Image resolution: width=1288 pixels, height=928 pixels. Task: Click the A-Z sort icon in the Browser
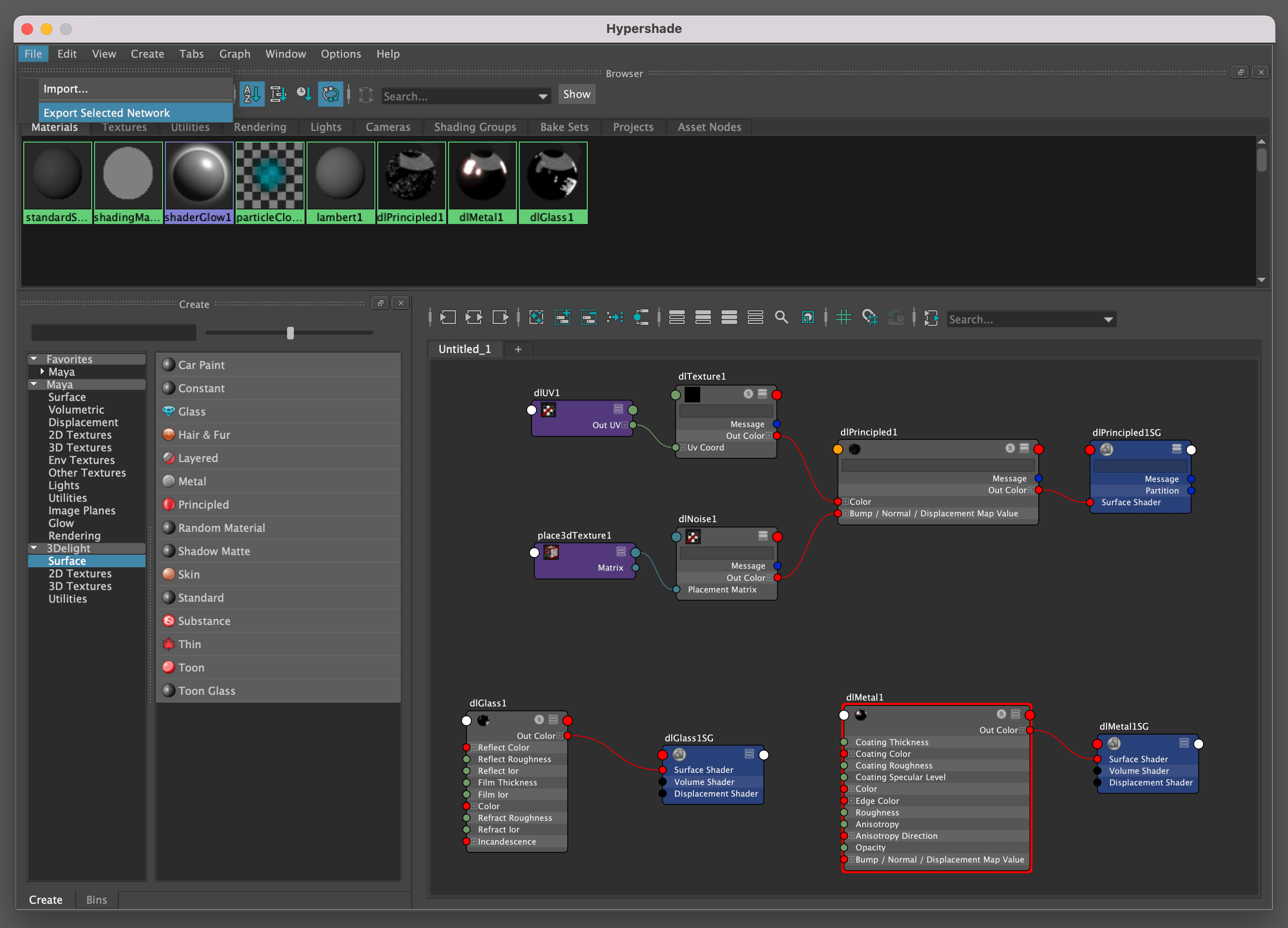click(x=252, y=94)
